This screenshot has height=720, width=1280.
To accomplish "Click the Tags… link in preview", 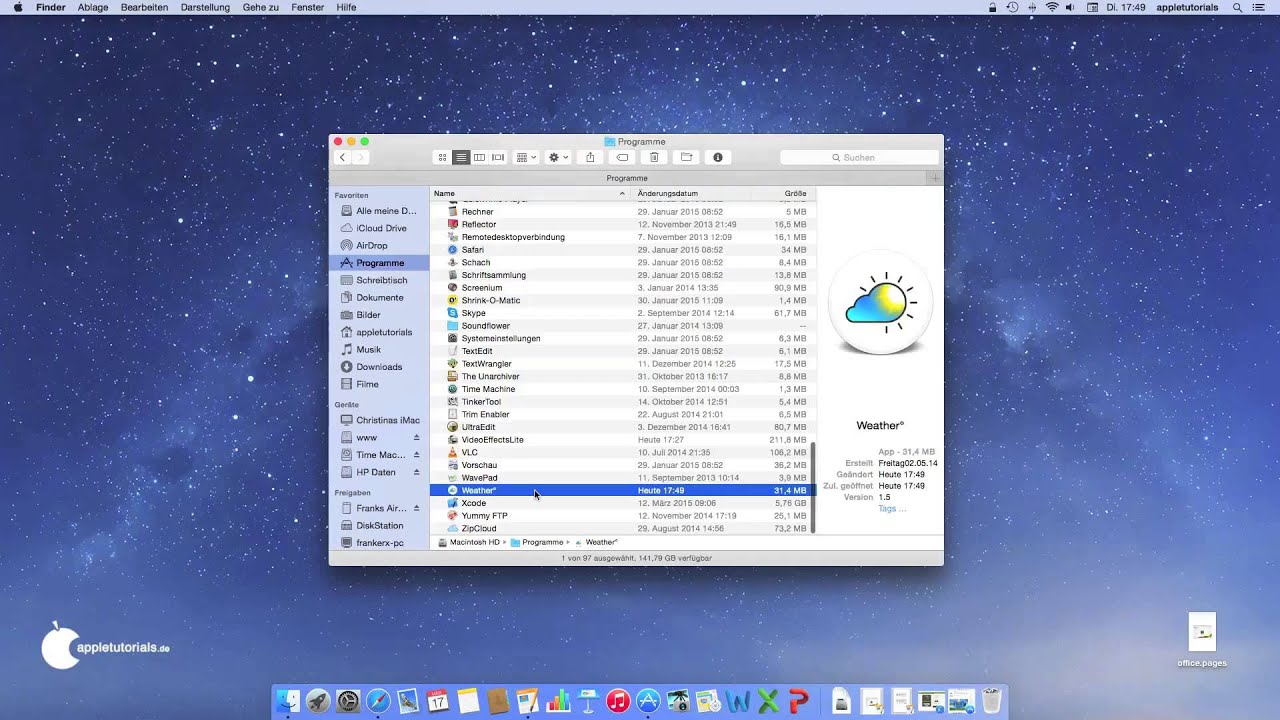I will click(892, 508).
